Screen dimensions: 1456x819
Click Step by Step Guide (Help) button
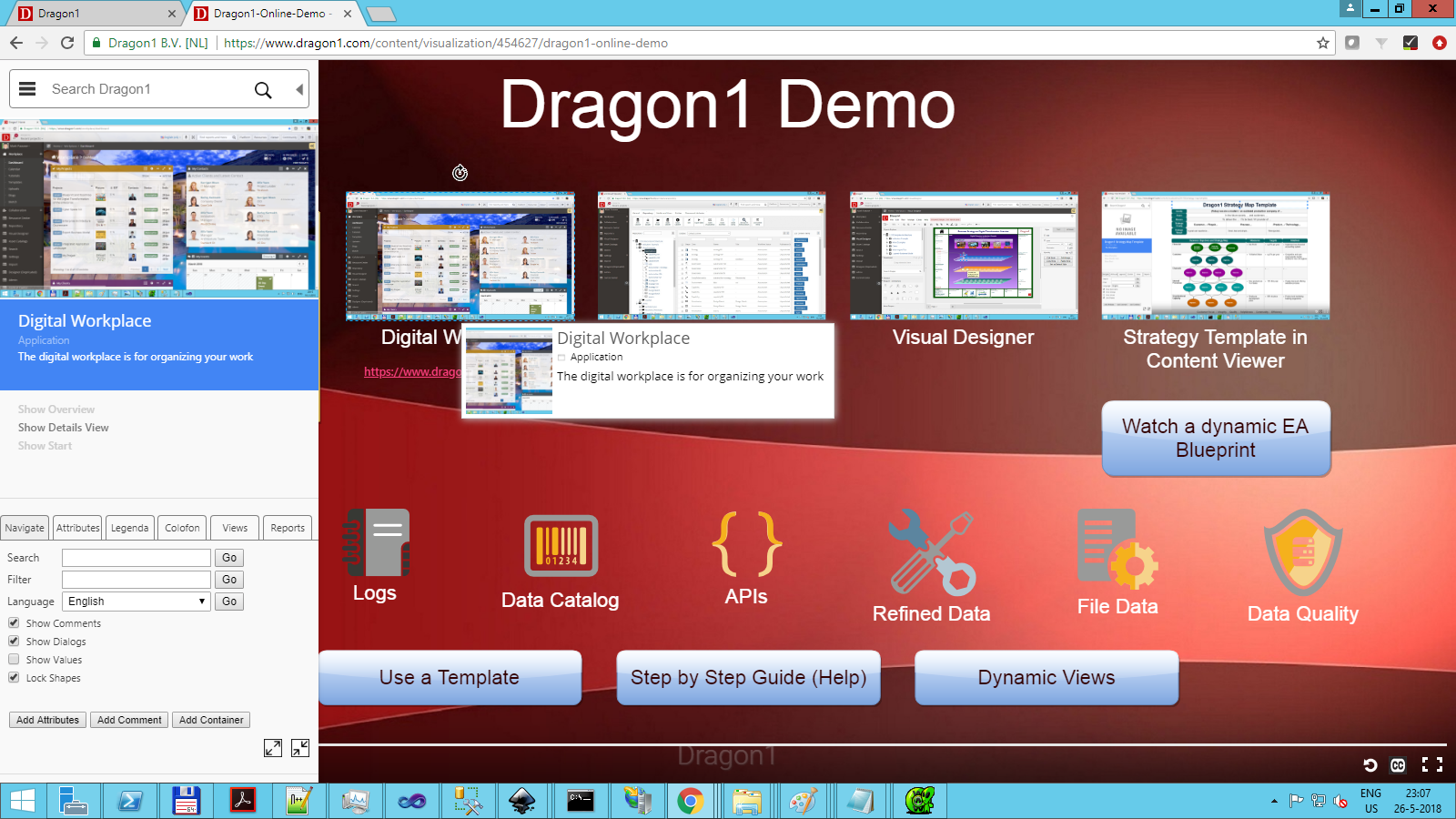tap(748, 678)
